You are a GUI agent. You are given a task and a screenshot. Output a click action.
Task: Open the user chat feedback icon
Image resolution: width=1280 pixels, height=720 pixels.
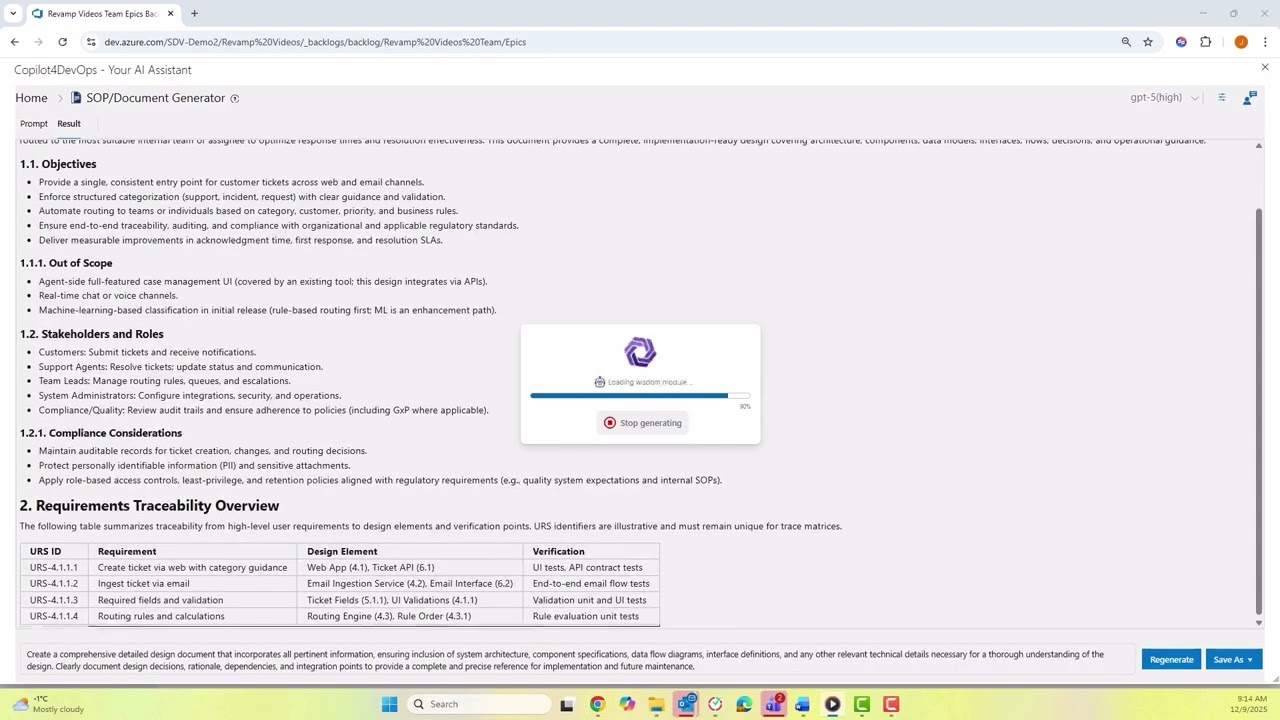click(x=1250, y=97)
